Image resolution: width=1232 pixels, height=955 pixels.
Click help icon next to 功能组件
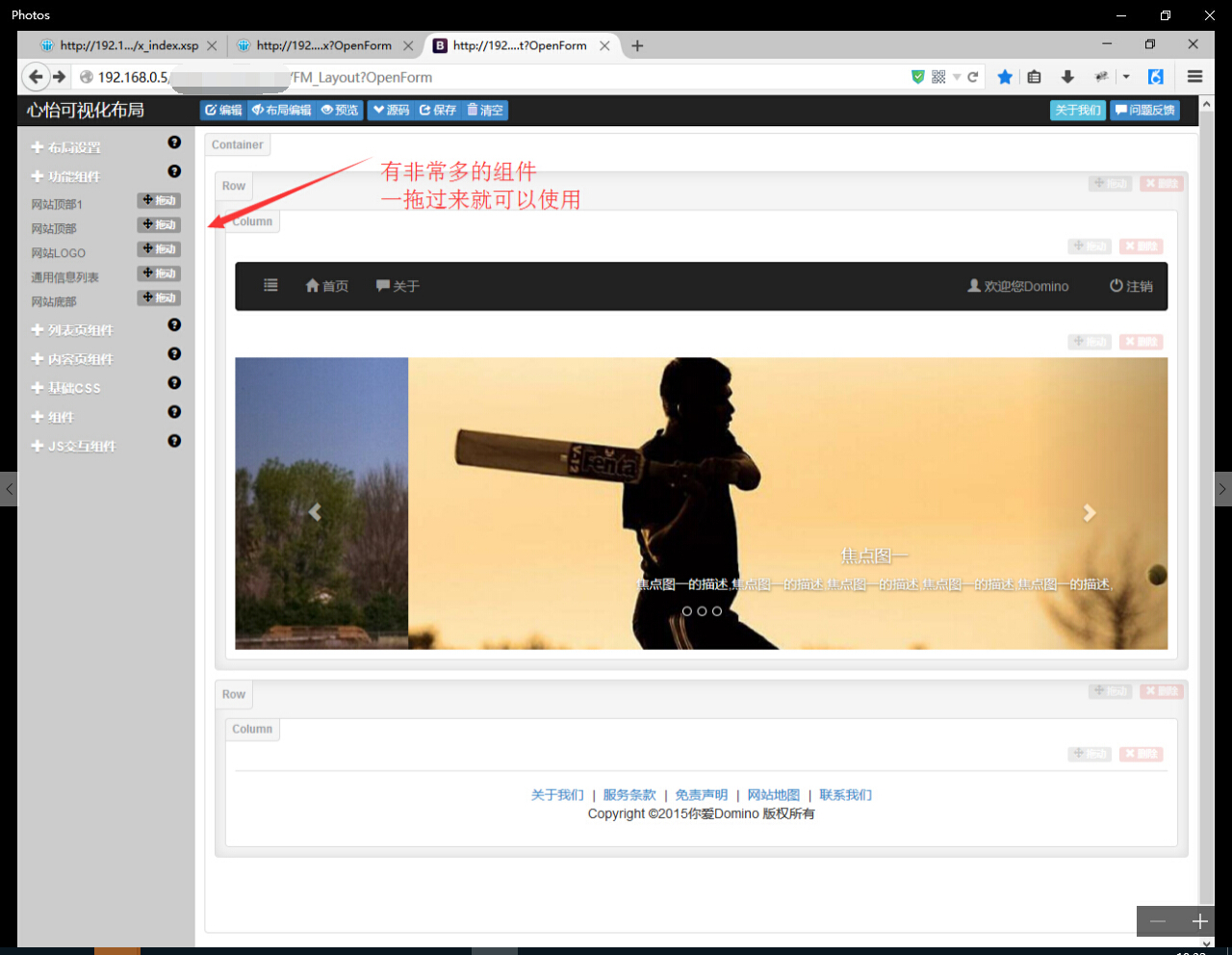[174, 171]
